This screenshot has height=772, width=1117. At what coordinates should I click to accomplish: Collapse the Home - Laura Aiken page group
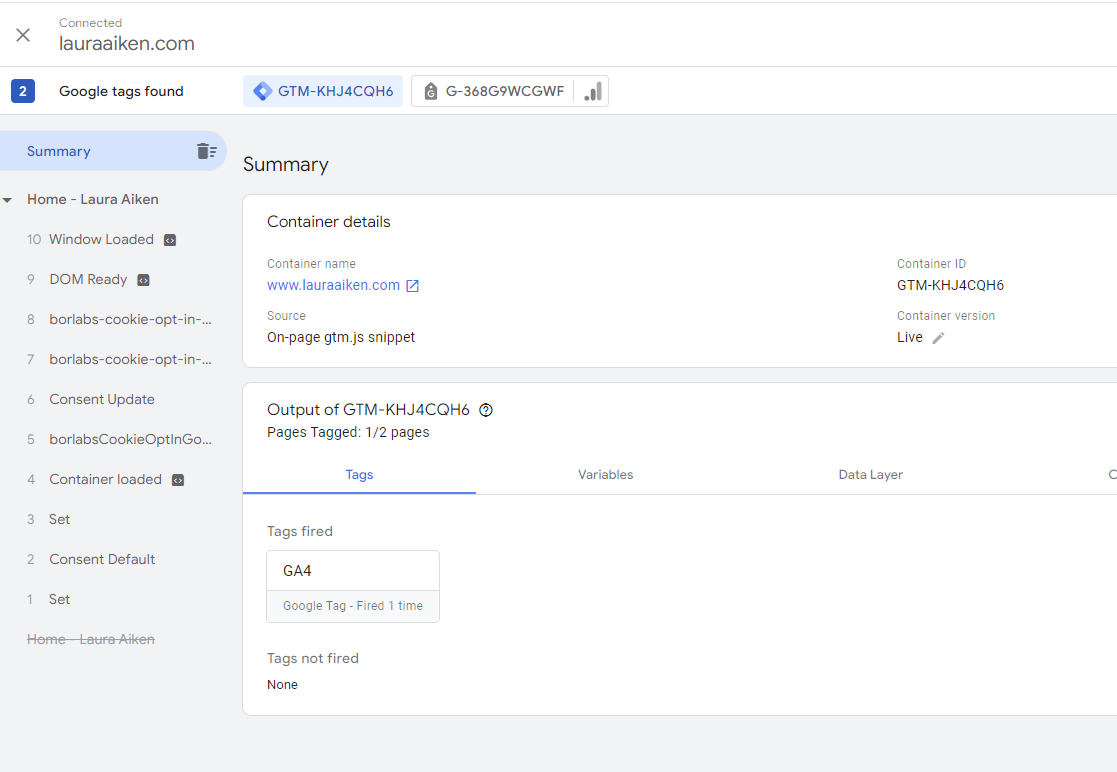(x=8, y=200)
